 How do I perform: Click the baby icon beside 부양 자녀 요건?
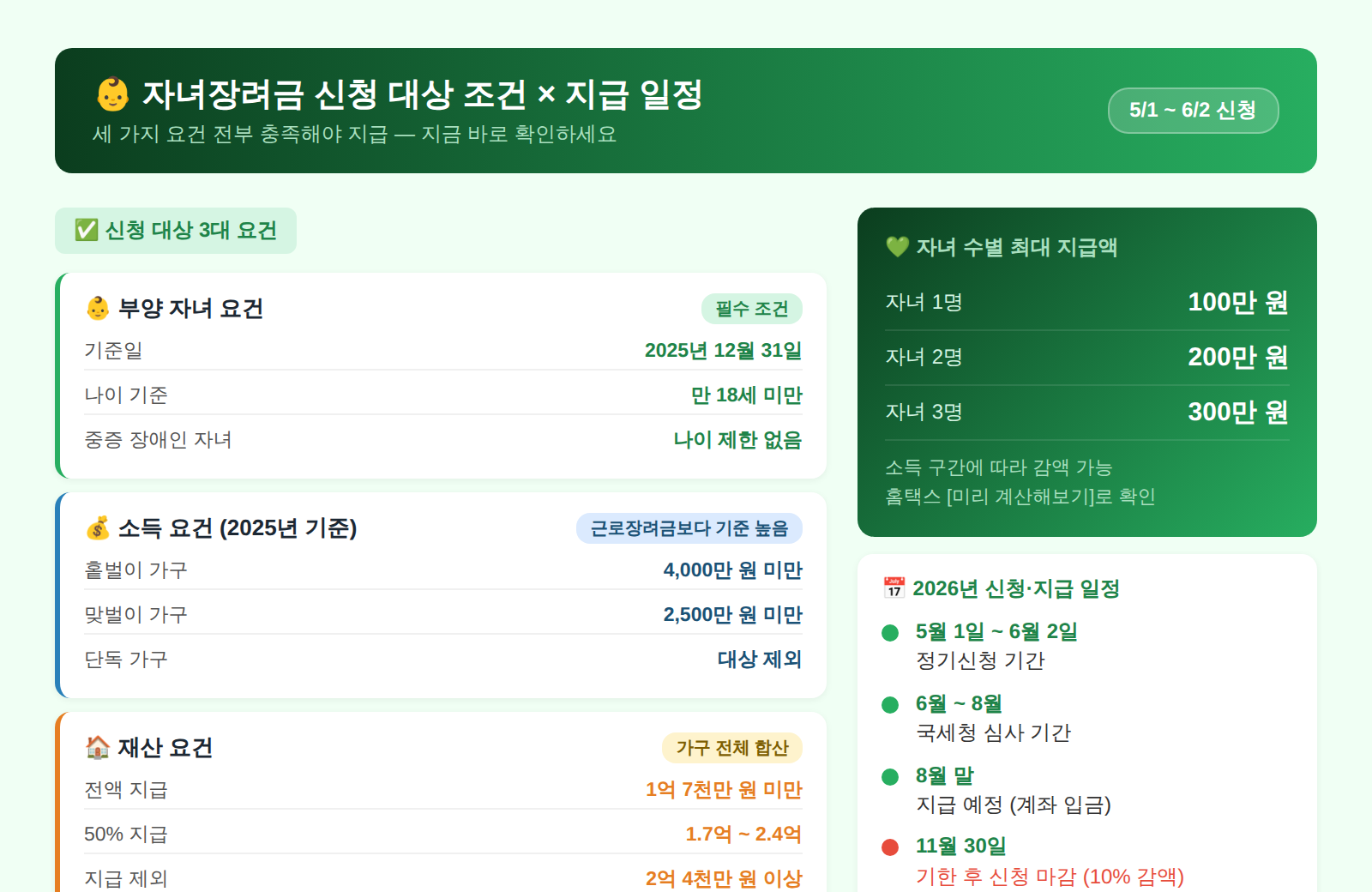tap(98, 309)
